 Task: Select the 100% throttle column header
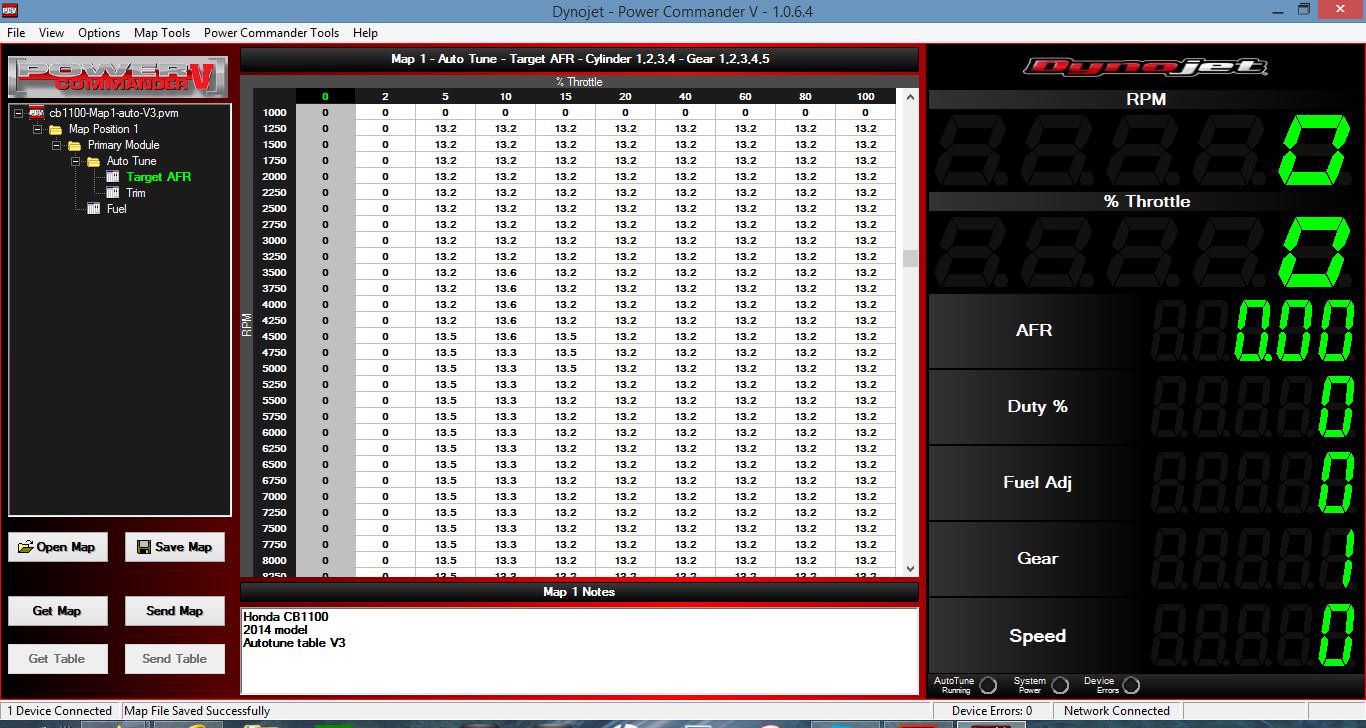tap(865, 97)
